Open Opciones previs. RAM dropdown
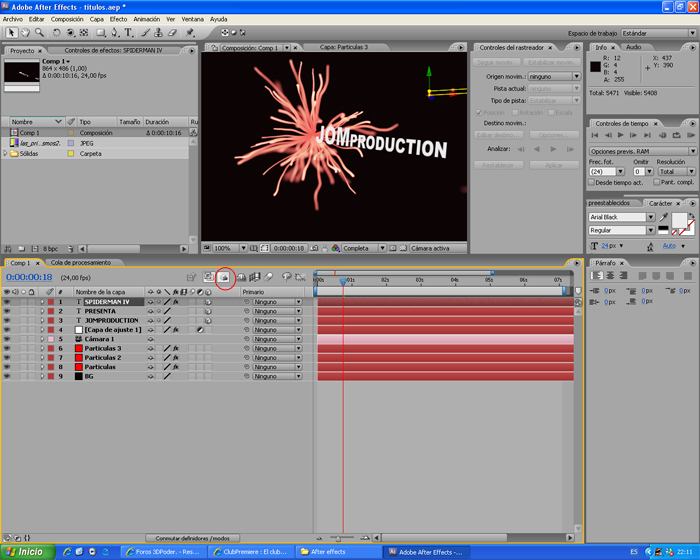The image size is (700, 560). (643, 151)
